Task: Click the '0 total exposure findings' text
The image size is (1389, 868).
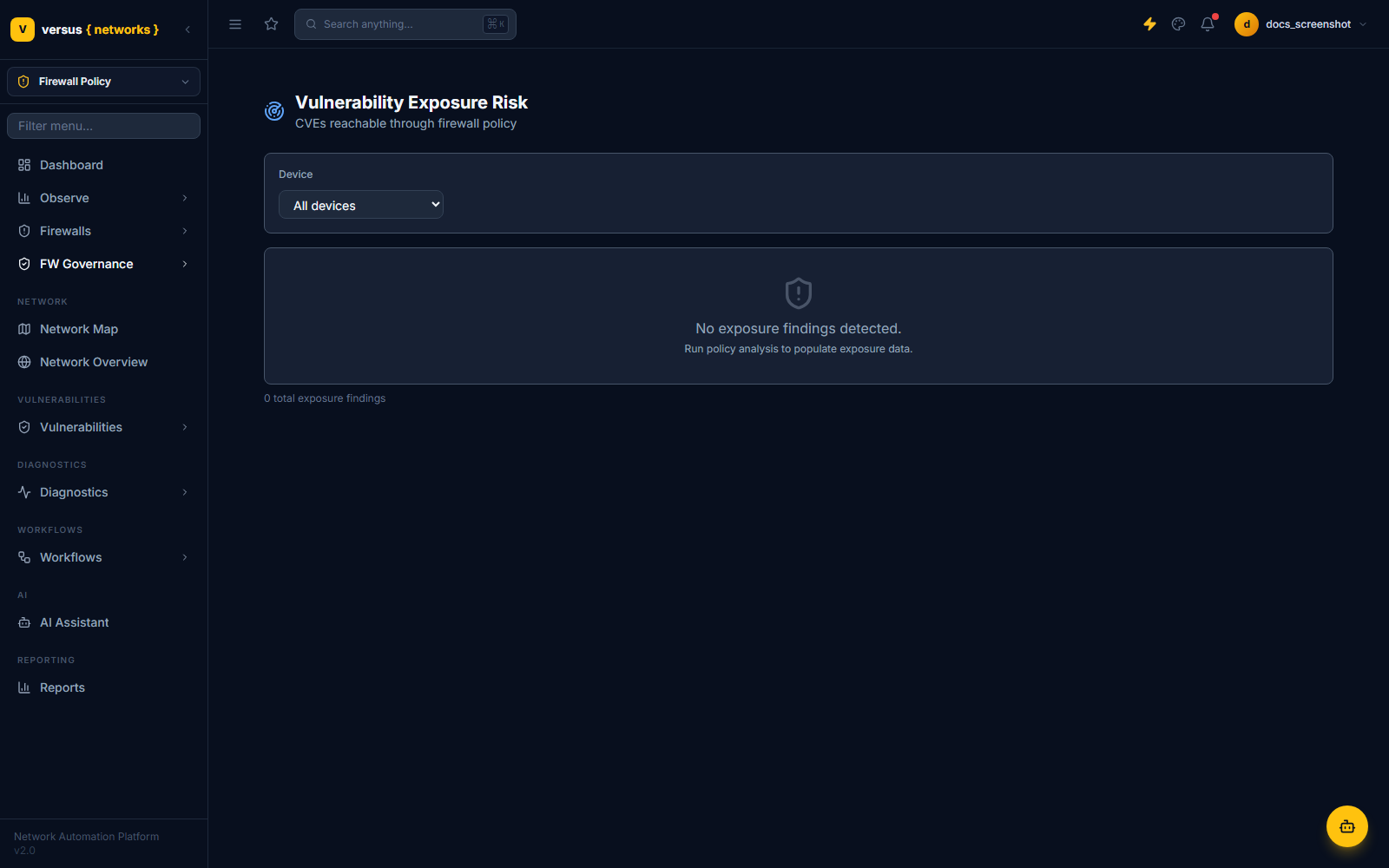Action: point(325,398)
